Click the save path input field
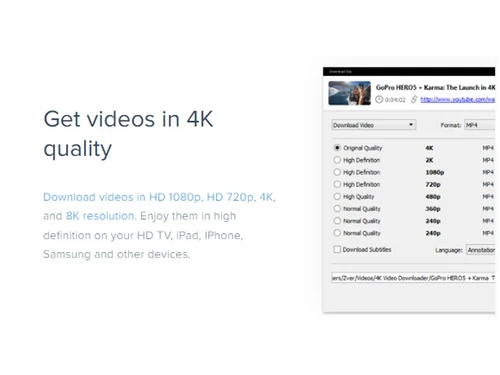500x375 pixels. [x=413, y=278]
